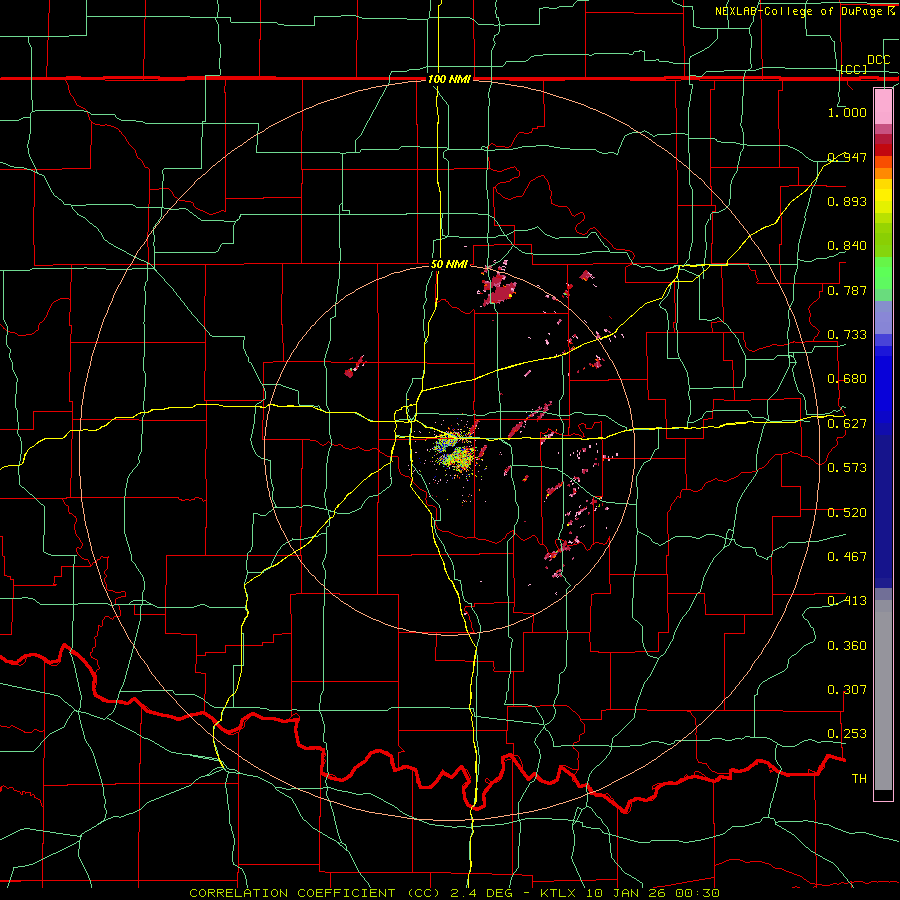Image resolution: width=900 pixels, height=900 pixels.
Task: Select the 0.787 legend value
Action: (x=847, y=290)
